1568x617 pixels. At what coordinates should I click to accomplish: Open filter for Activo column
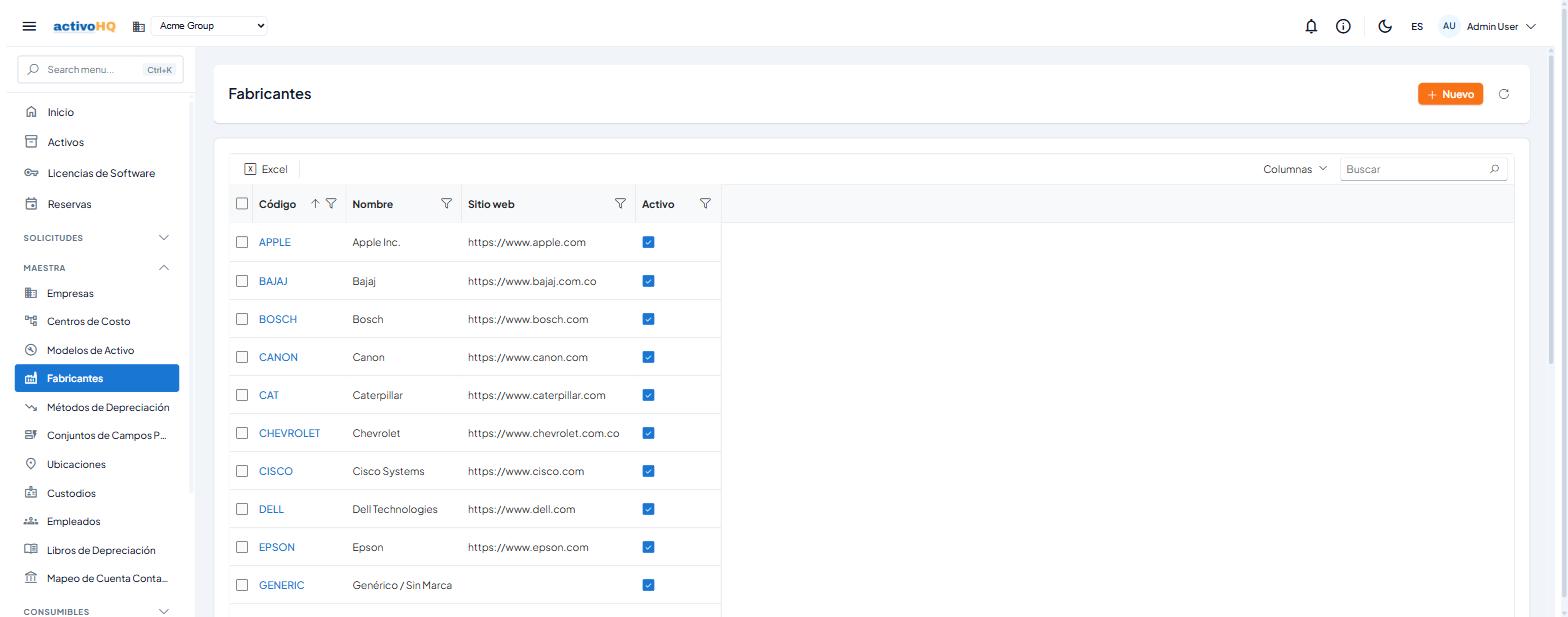[x=705, y=204]
